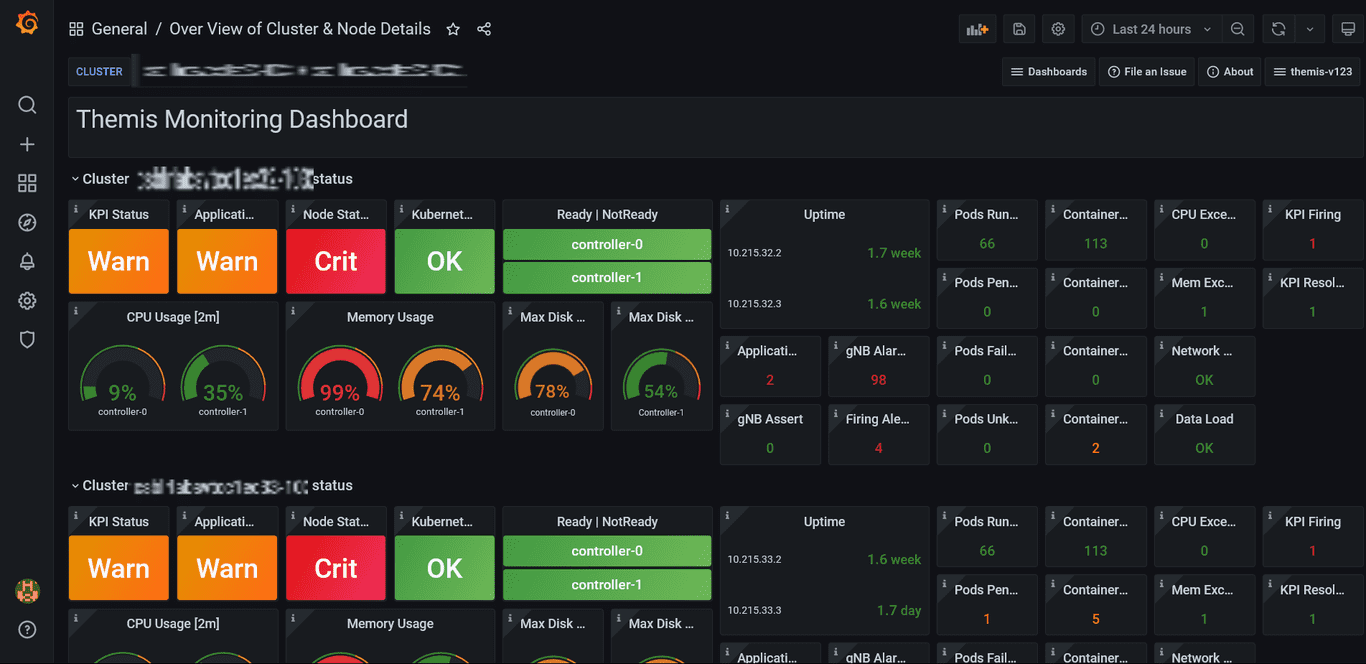Click Firing Alerts value 4
Viewport: 1366px width, 664px height.
tap(878, 448)
